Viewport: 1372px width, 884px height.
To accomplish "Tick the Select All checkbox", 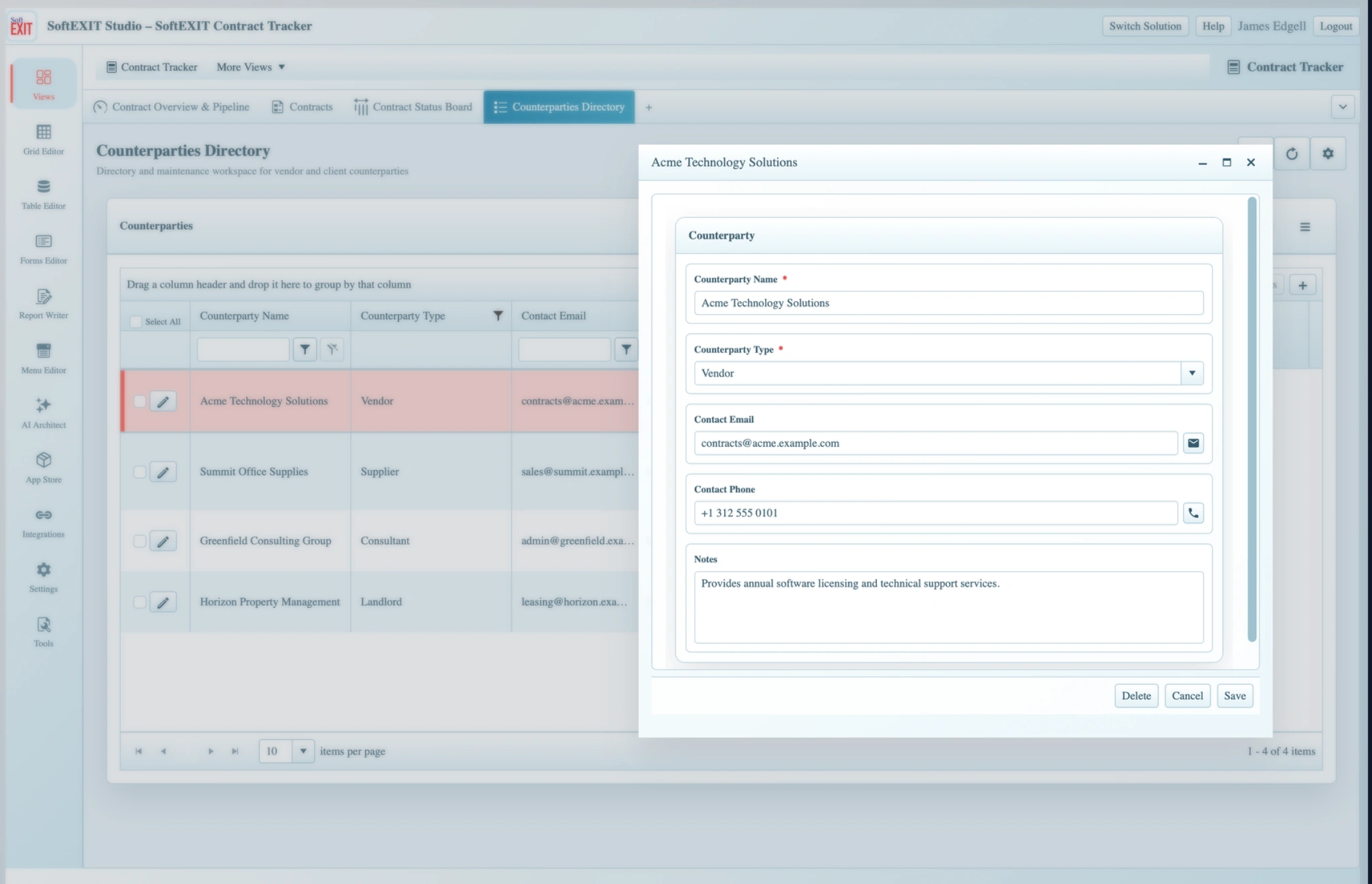I will [136, 321].
